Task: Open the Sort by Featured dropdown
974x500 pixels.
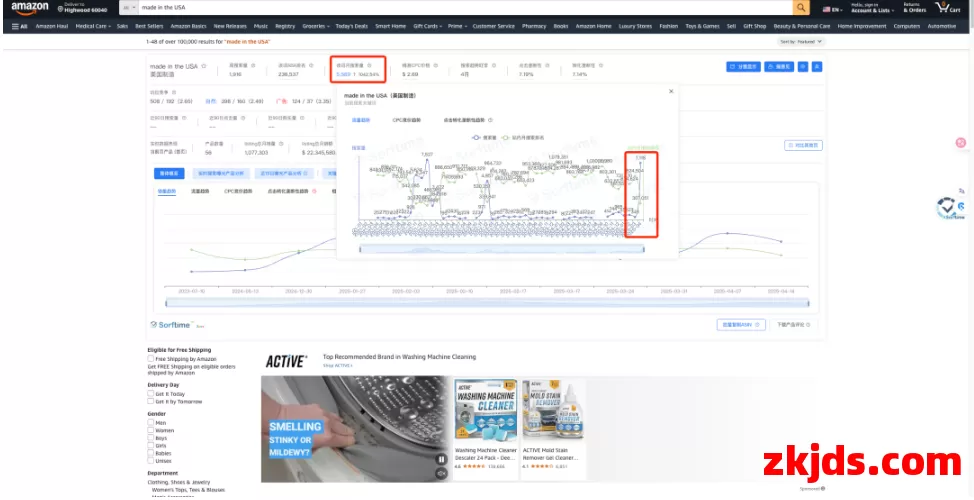Action: [801, 42]
